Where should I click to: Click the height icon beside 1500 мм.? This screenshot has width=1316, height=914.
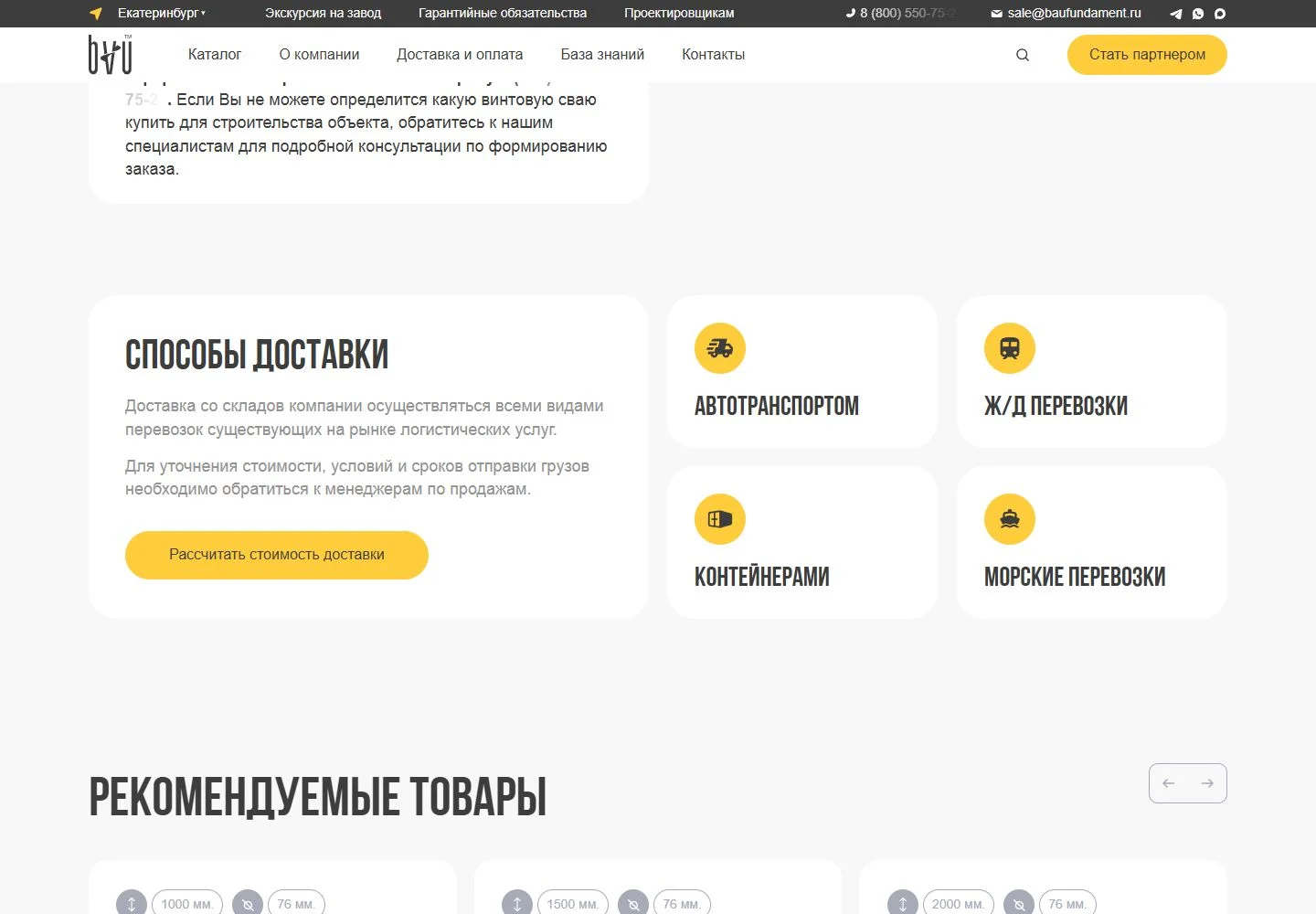click(x=517, y=904)
